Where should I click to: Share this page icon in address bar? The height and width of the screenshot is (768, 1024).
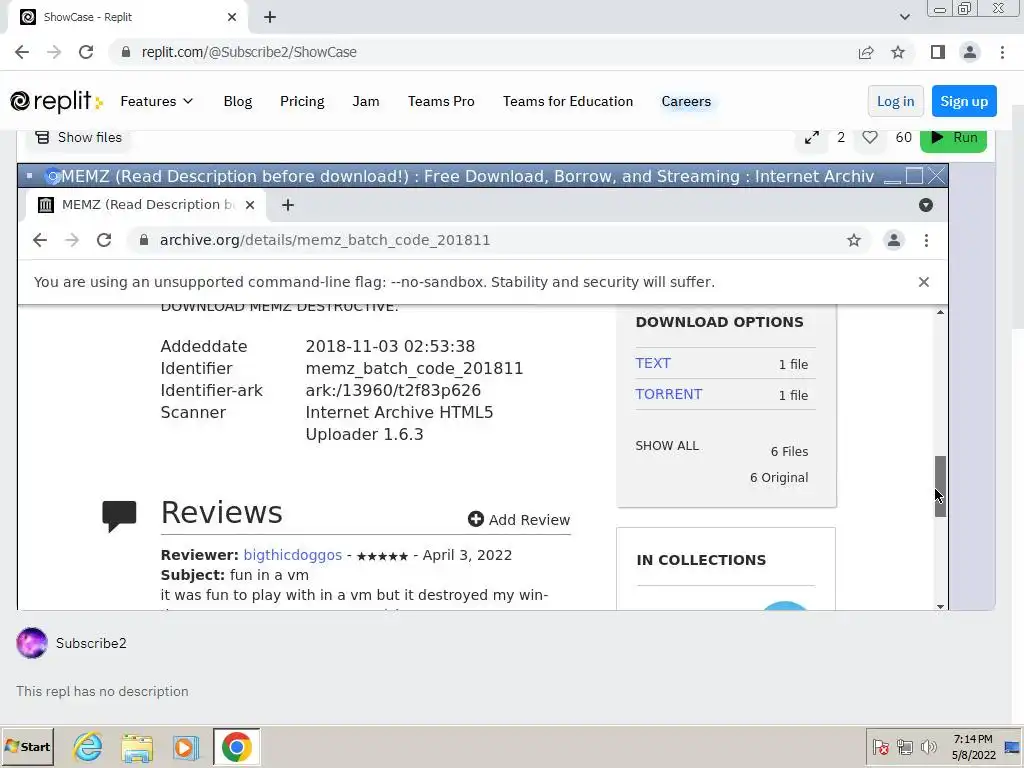click(866, 52)
